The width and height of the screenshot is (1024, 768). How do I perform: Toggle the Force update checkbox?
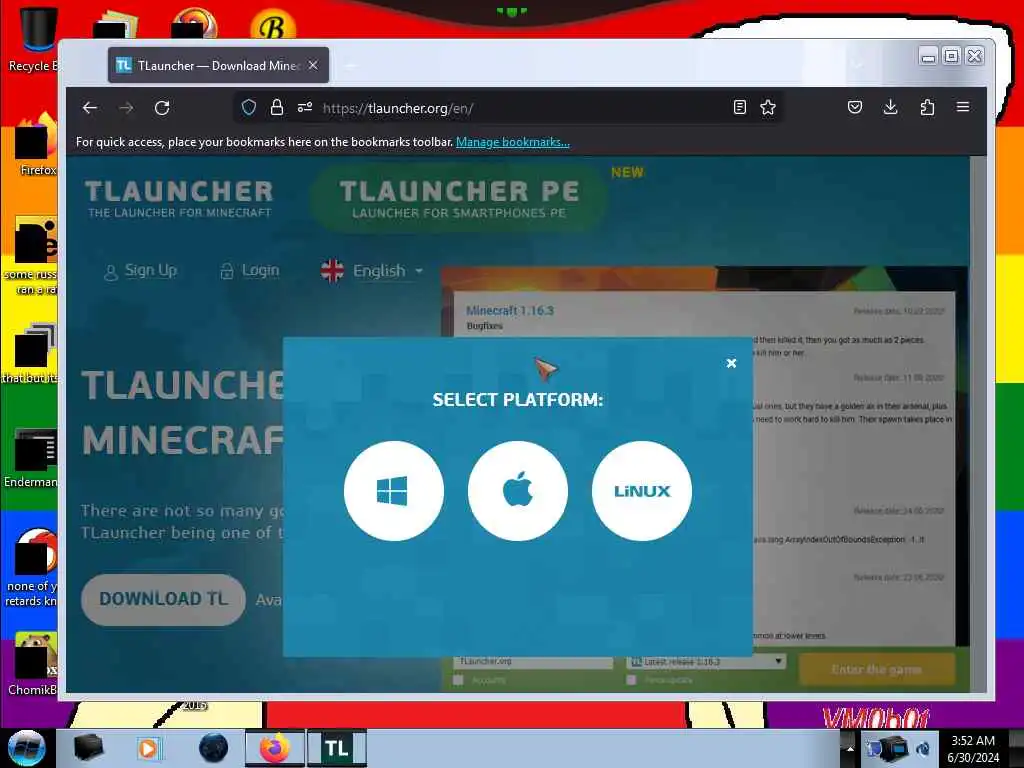coord(631,680)
